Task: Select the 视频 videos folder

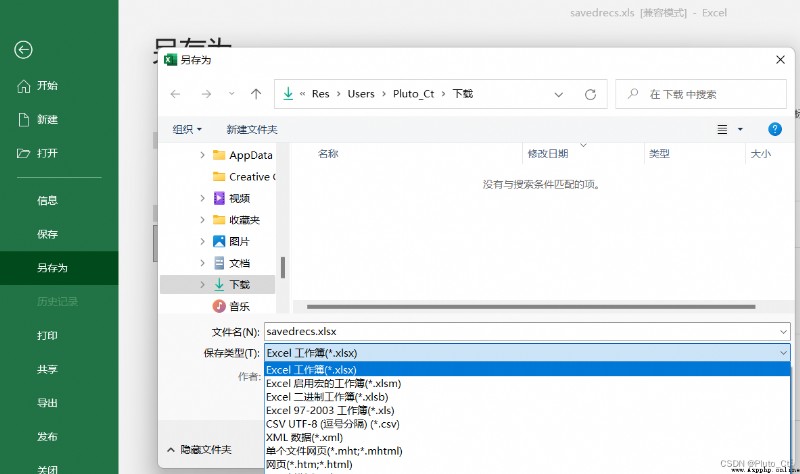Action: click(x=232, y=198)
